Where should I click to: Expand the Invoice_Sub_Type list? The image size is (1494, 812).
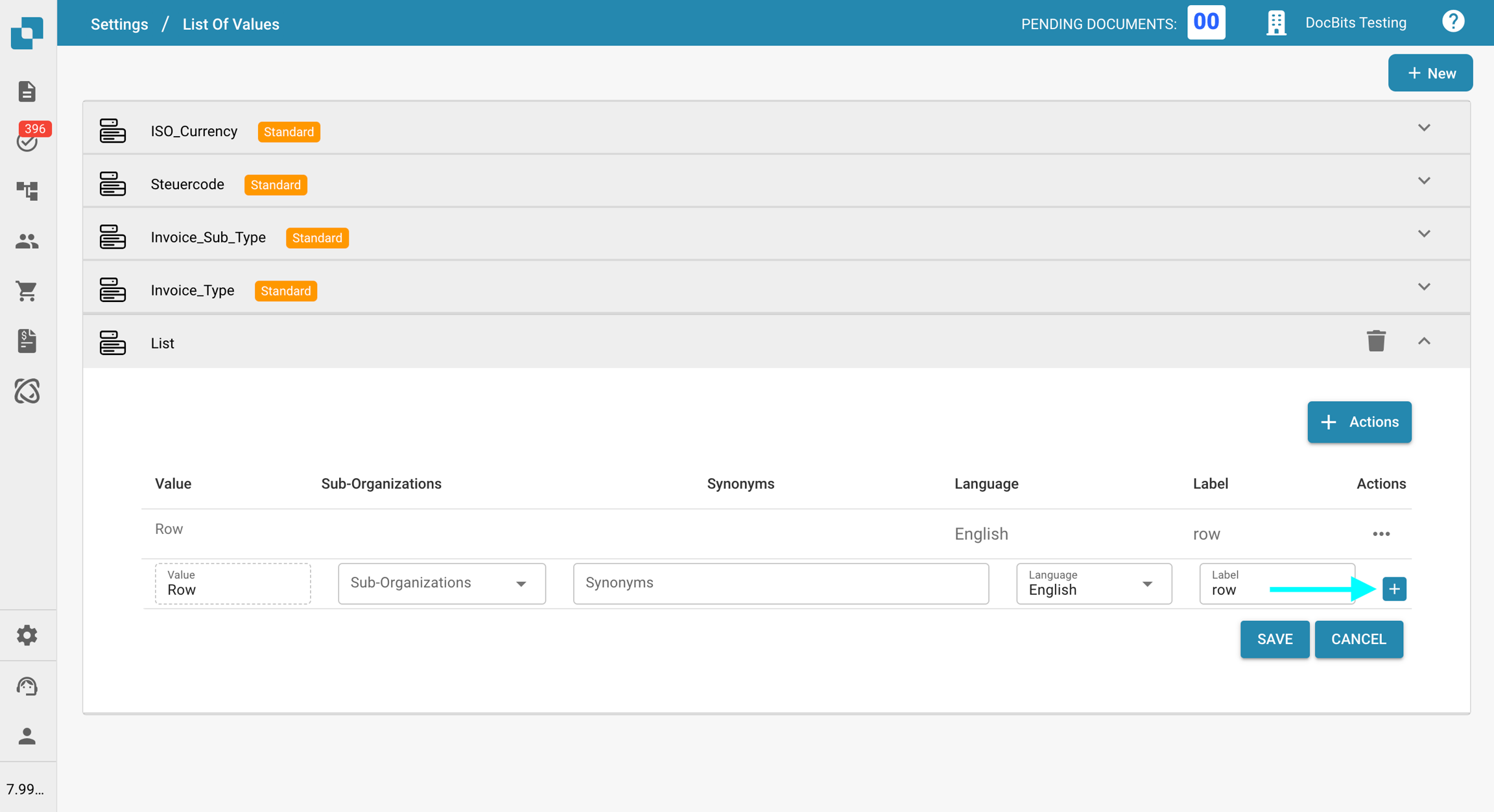coord(1423,234)
